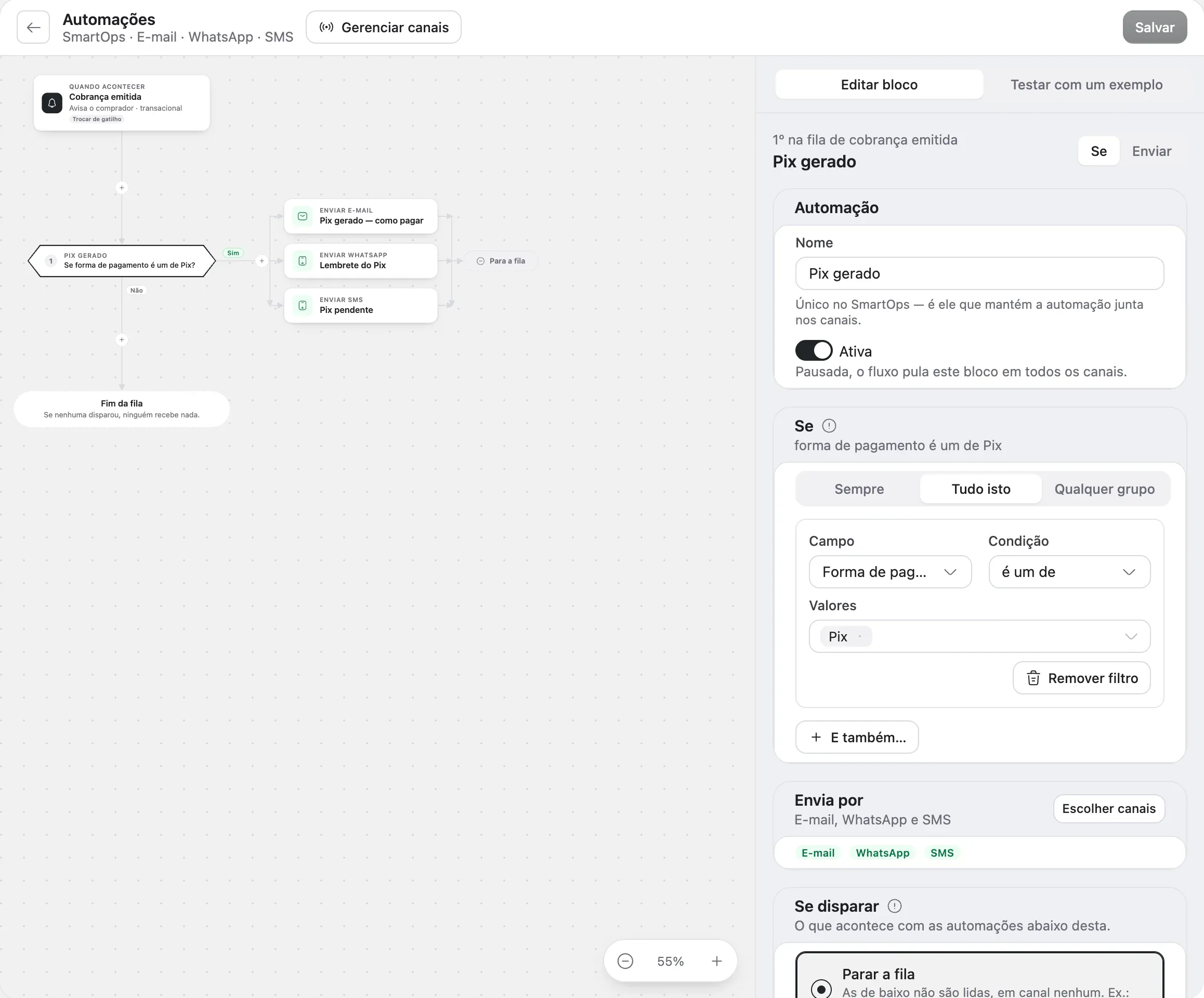Click the info icon next to Se
Viewport: 1204px width, 998px height.
tap(829, 425)
